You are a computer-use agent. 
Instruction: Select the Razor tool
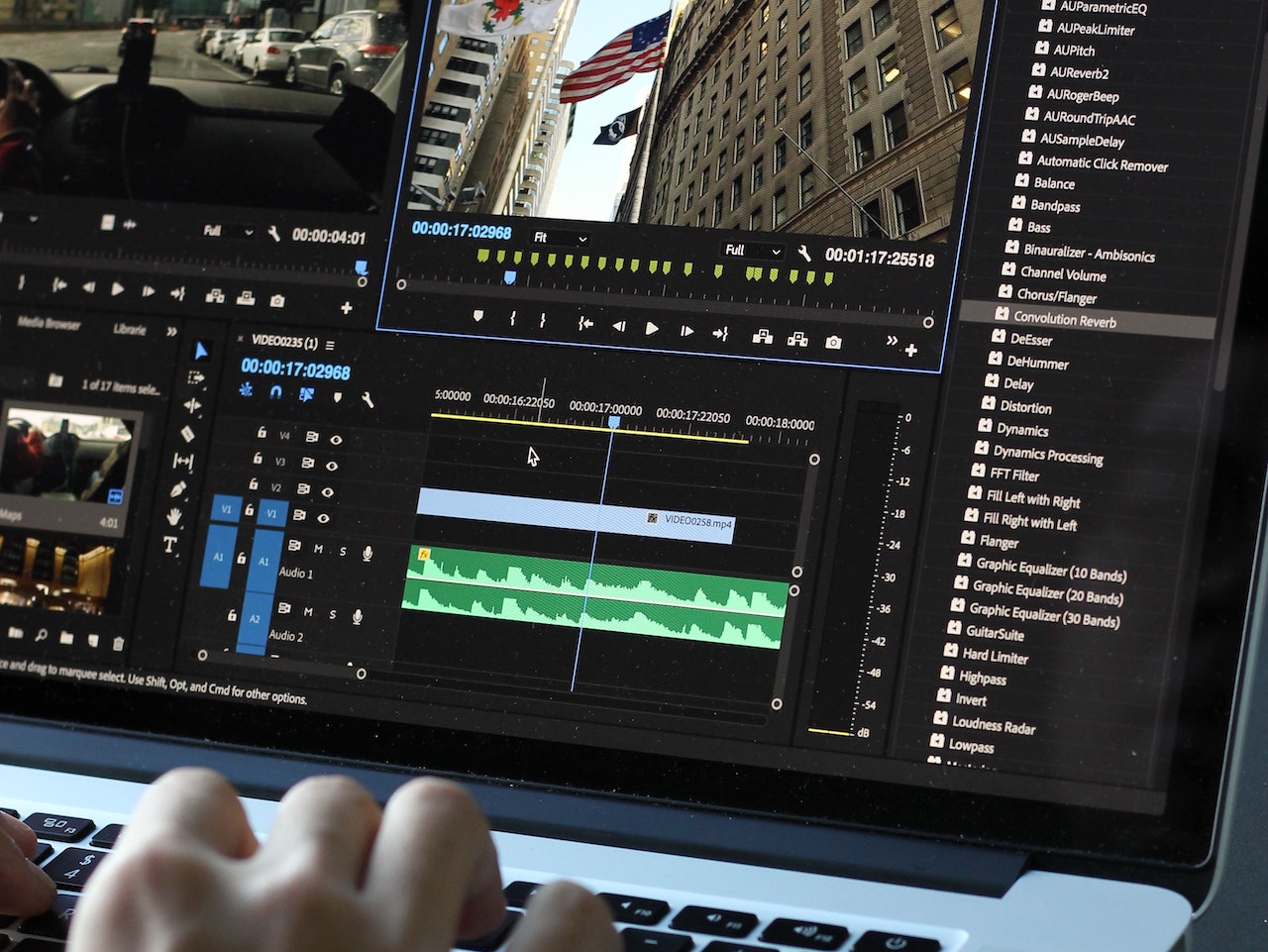pos(188,433)
